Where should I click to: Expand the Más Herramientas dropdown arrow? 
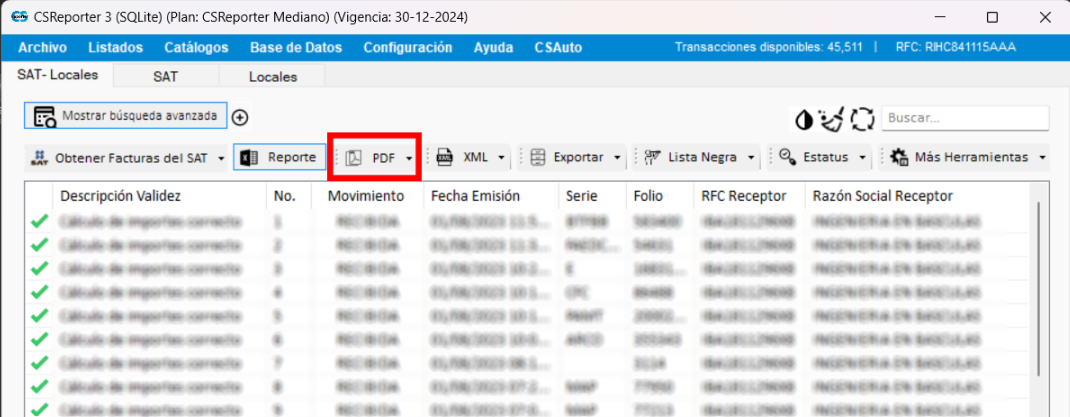(1042, 158)
